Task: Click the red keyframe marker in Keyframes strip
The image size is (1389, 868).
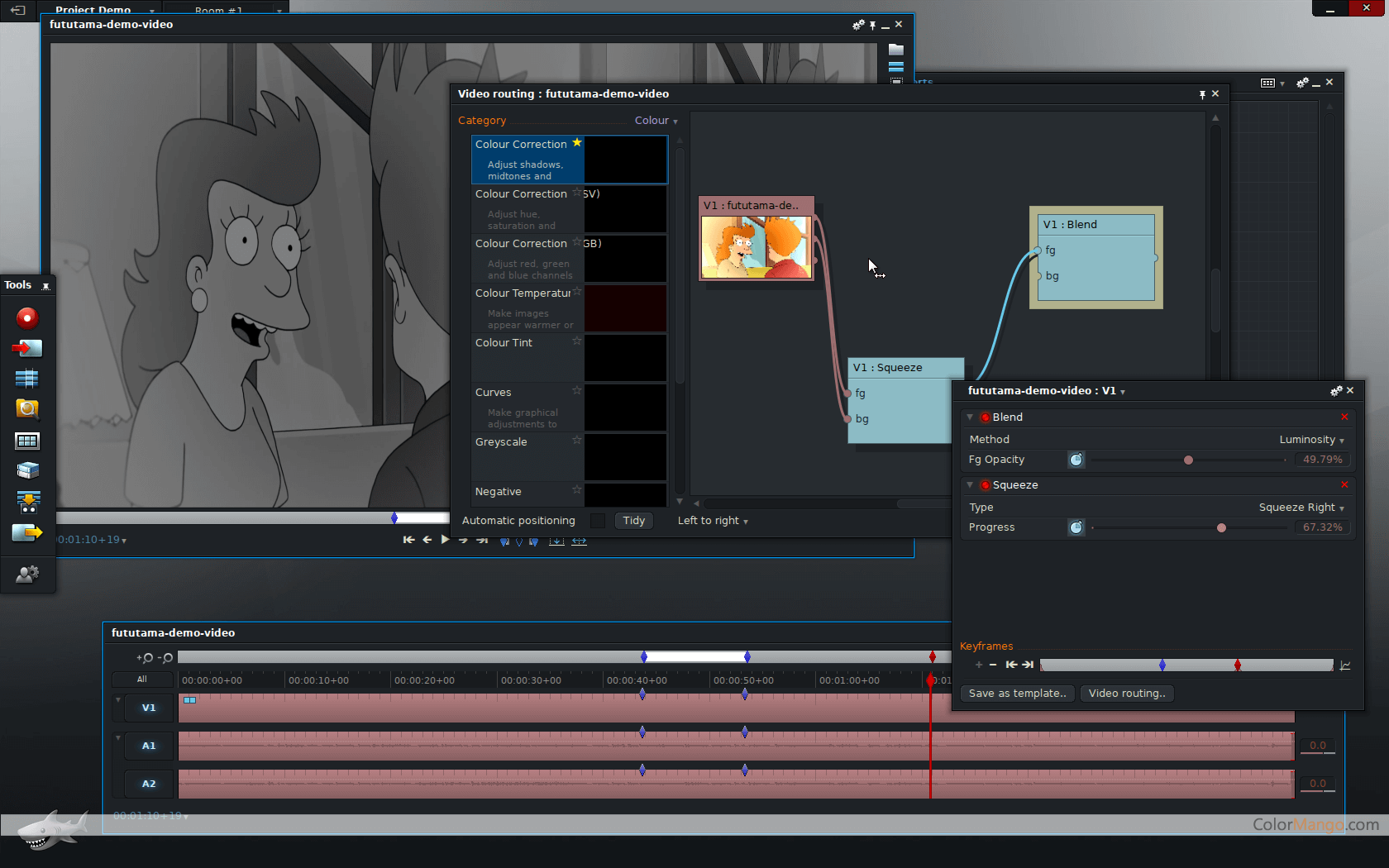Action: point(1237,665)
